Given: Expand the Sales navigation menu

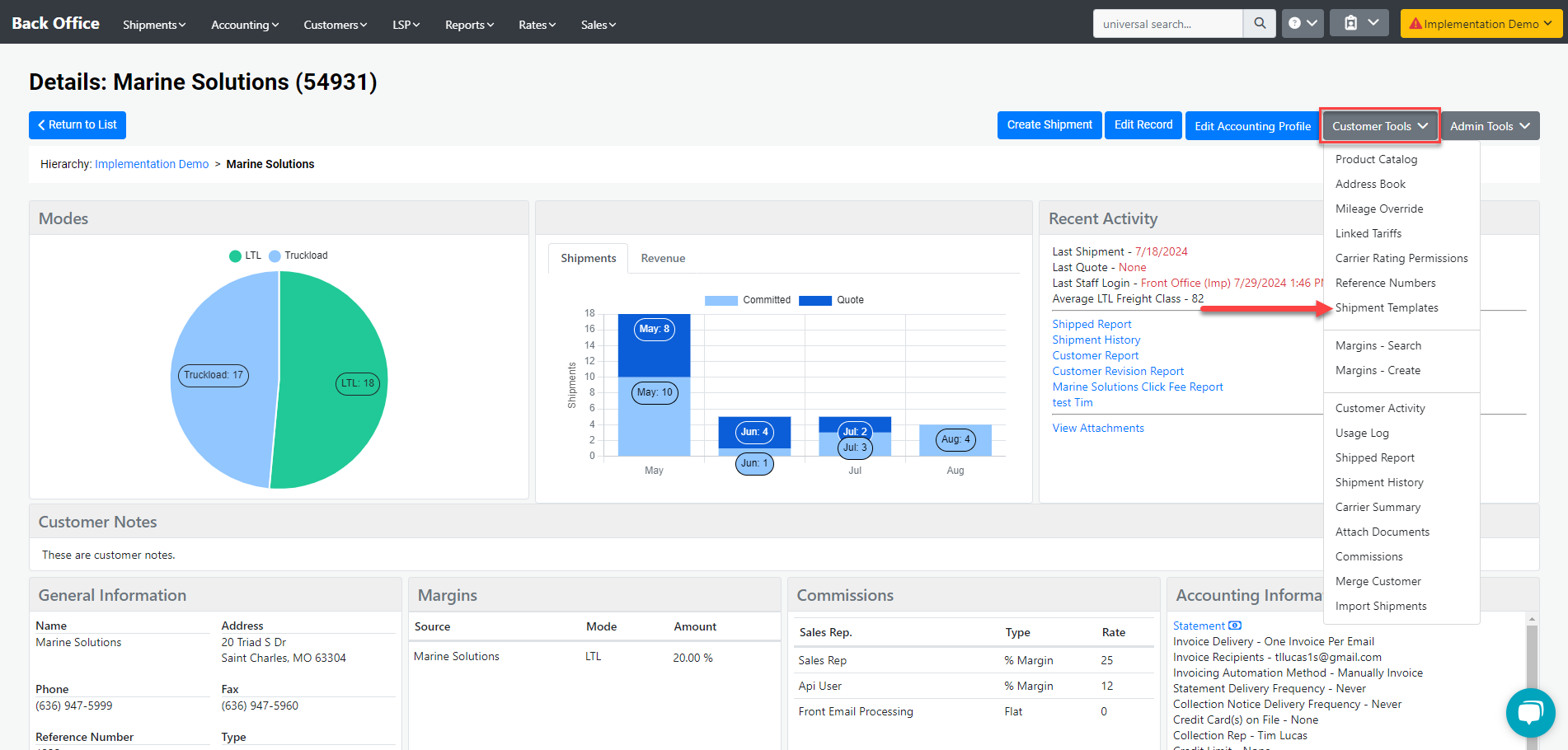Looking at the screenshot, I should point(598,25).
